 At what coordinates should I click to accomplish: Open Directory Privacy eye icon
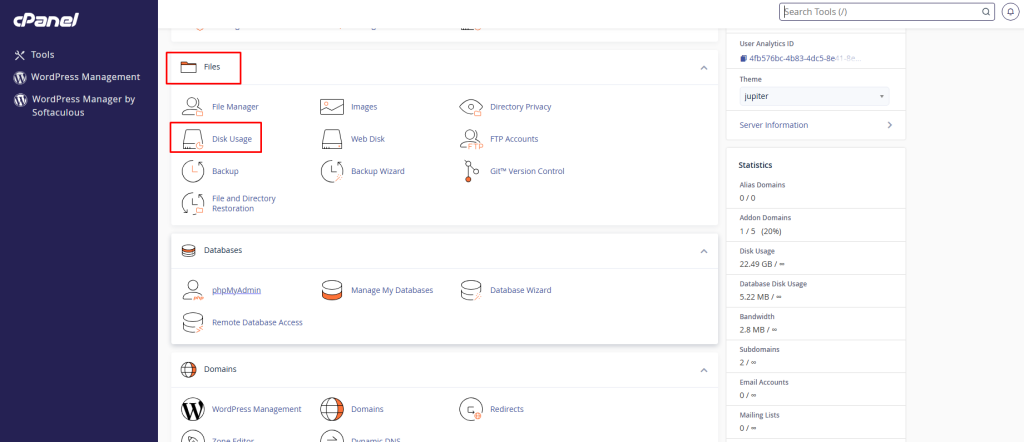(471, 107)
